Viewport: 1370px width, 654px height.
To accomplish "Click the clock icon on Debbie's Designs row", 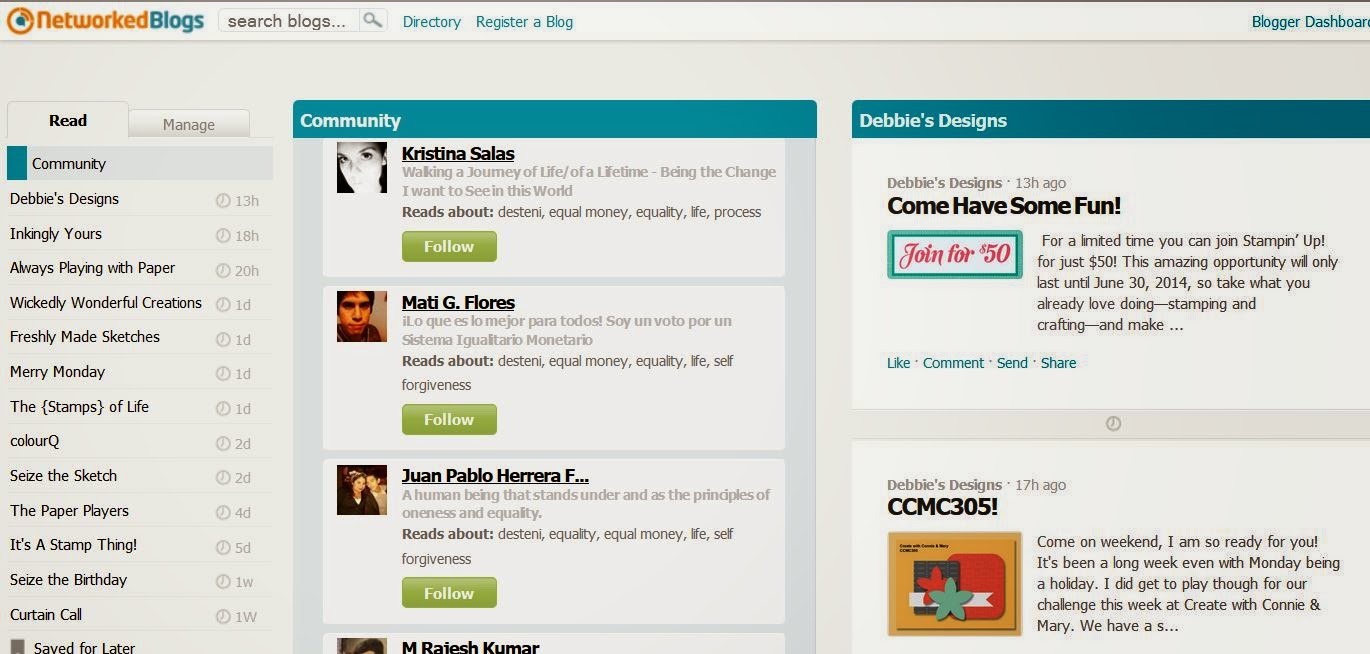I will pyautogui.click(x=223, y=200).
